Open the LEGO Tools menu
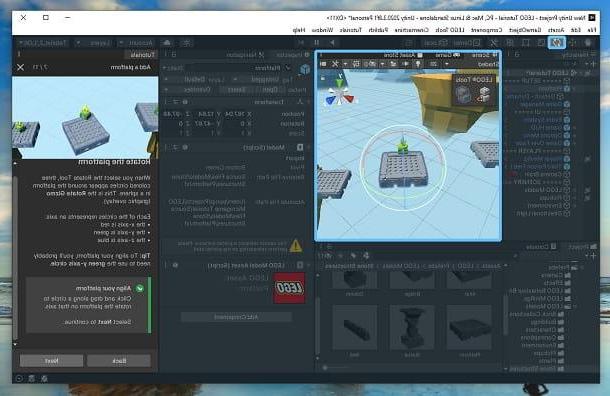This screenshot has width=610, height=396. pos(450,30)
